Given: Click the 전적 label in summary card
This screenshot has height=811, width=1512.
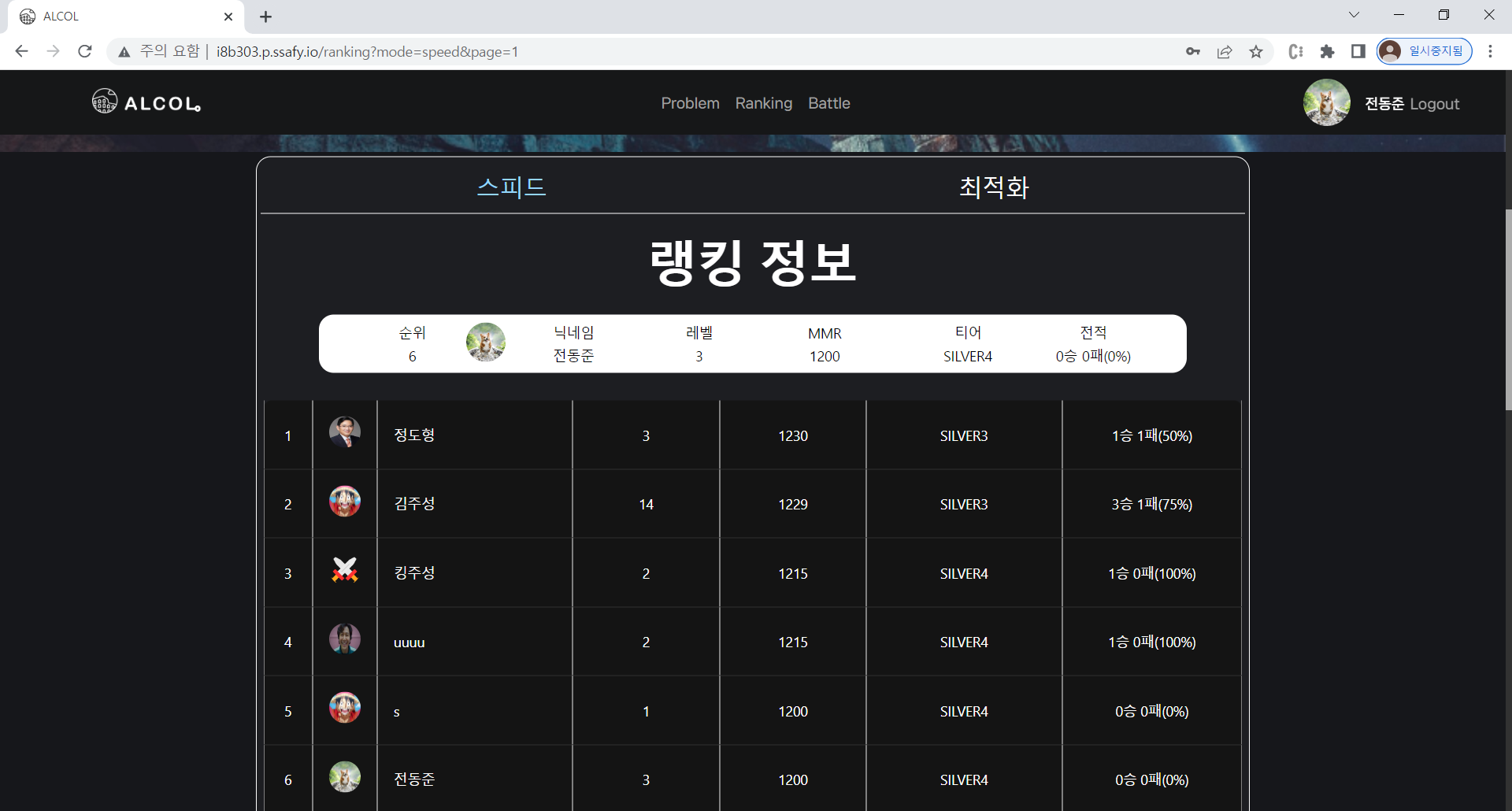Looking at the screenshot, I should pos(1093,332).
